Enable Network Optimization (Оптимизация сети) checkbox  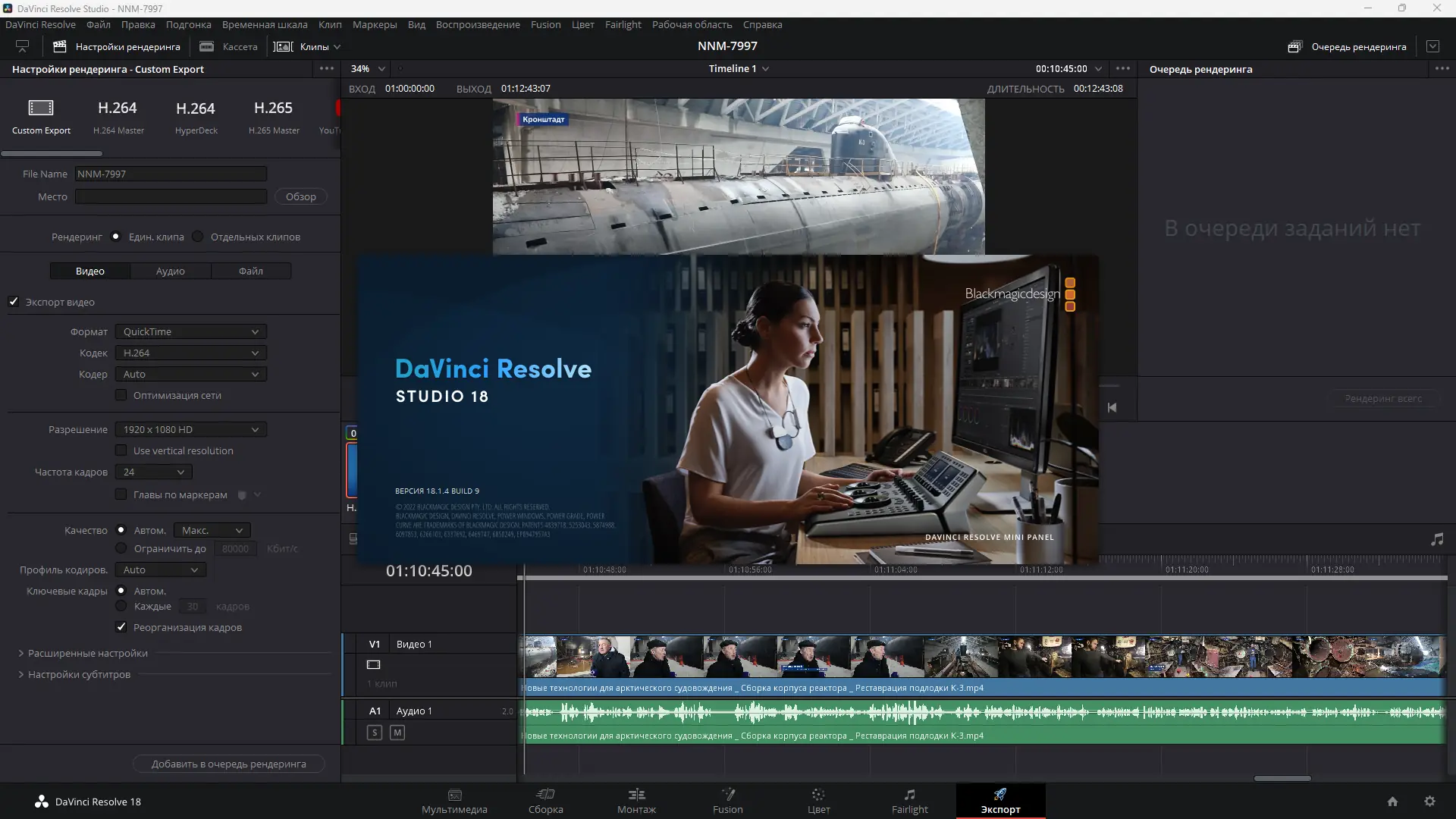[121, 395]
